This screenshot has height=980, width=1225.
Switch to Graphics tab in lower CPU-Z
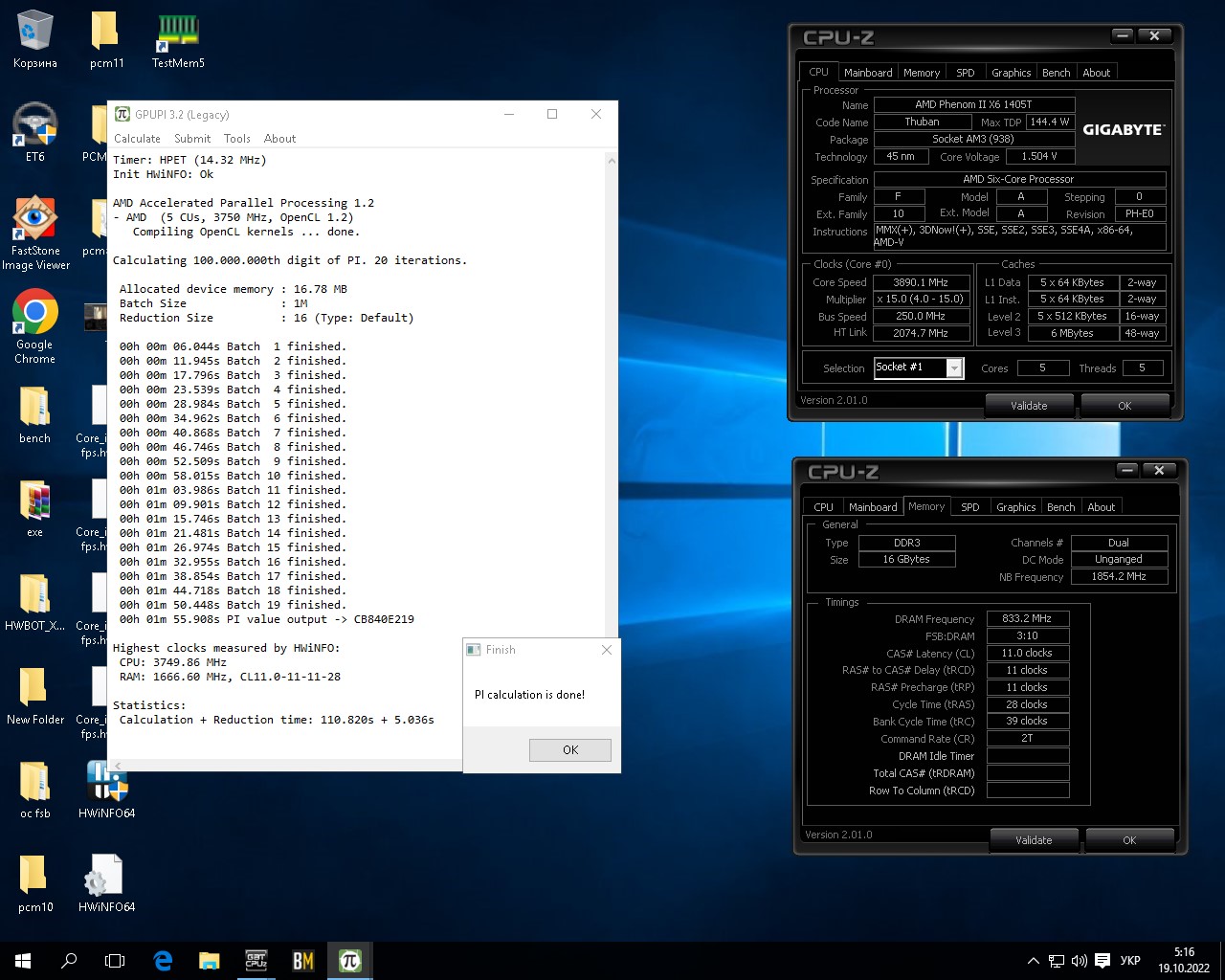[x=1015, y=507]
